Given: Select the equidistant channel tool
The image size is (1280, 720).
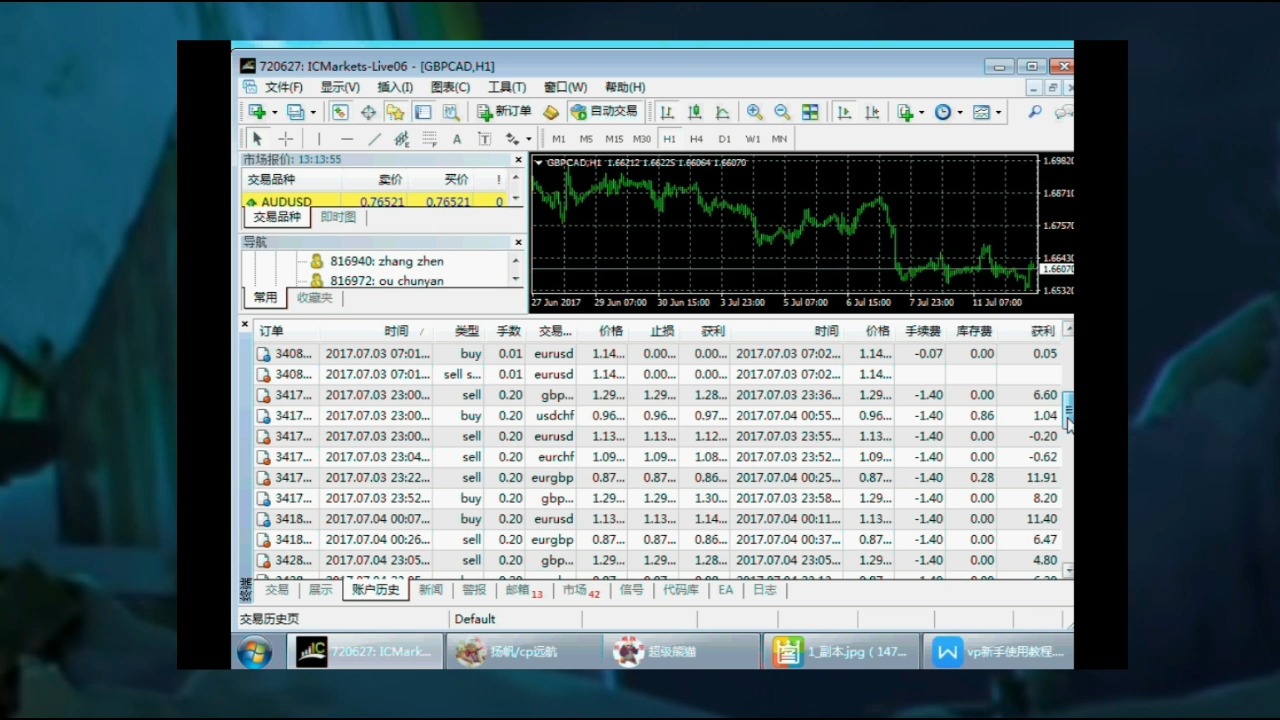Looking at the screenshot, I should coord(402,139).
